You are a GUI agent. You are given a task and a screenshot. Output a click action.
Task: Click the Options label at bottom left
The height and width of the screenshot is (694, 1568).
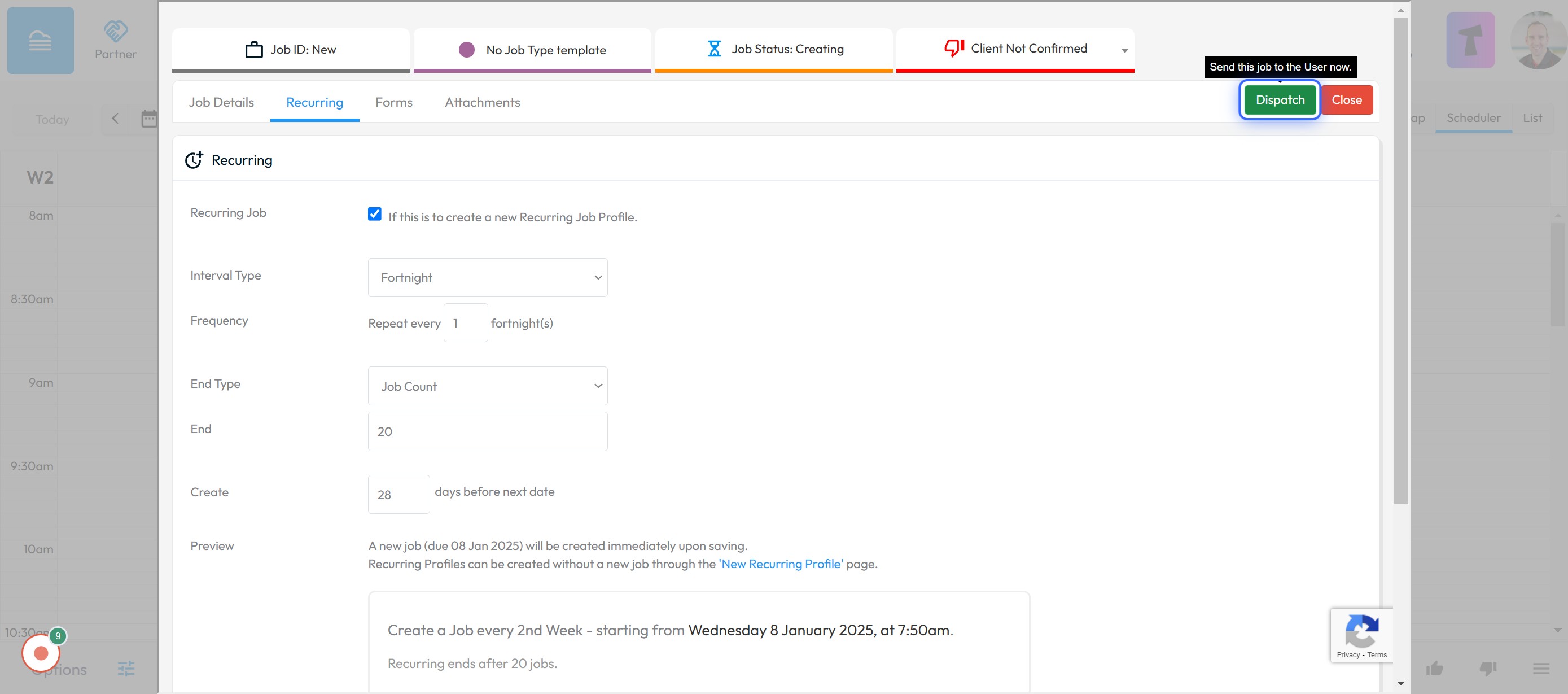(59, 669)
